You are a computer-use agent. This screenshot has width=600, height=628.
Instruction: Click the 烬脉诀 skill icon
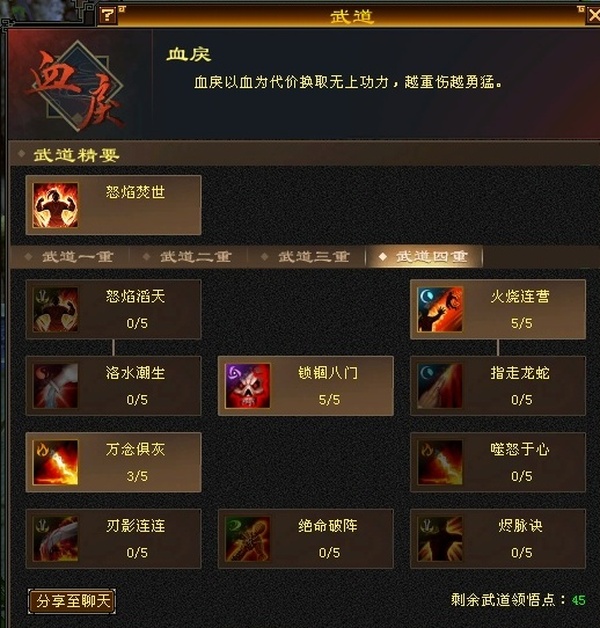(440, 539)
